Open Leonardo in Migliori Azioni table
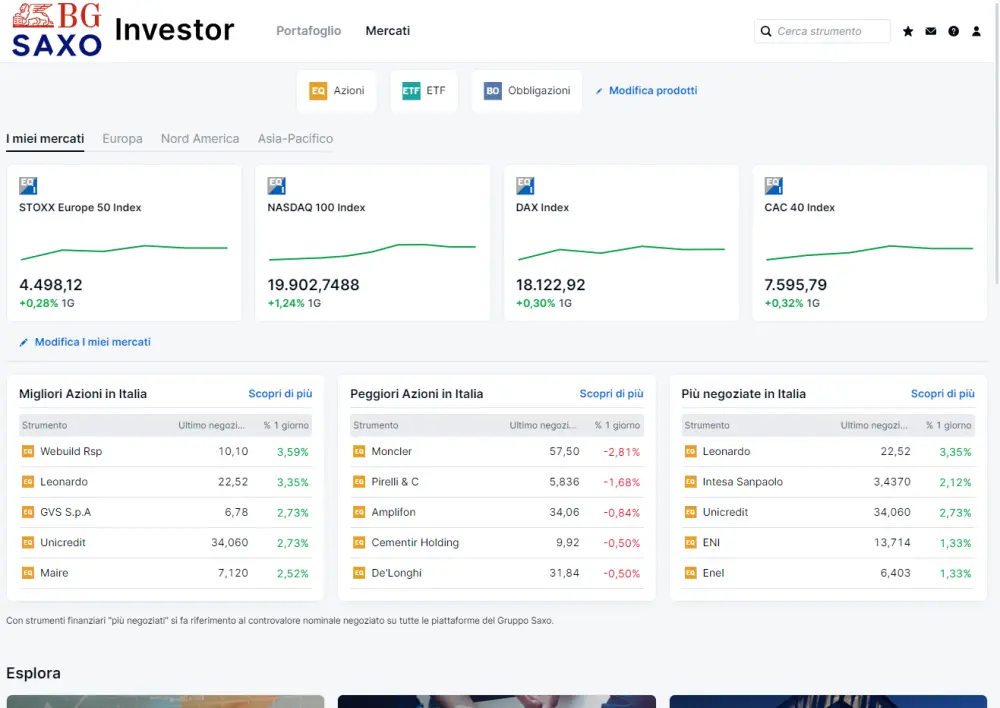 point(166,482)
